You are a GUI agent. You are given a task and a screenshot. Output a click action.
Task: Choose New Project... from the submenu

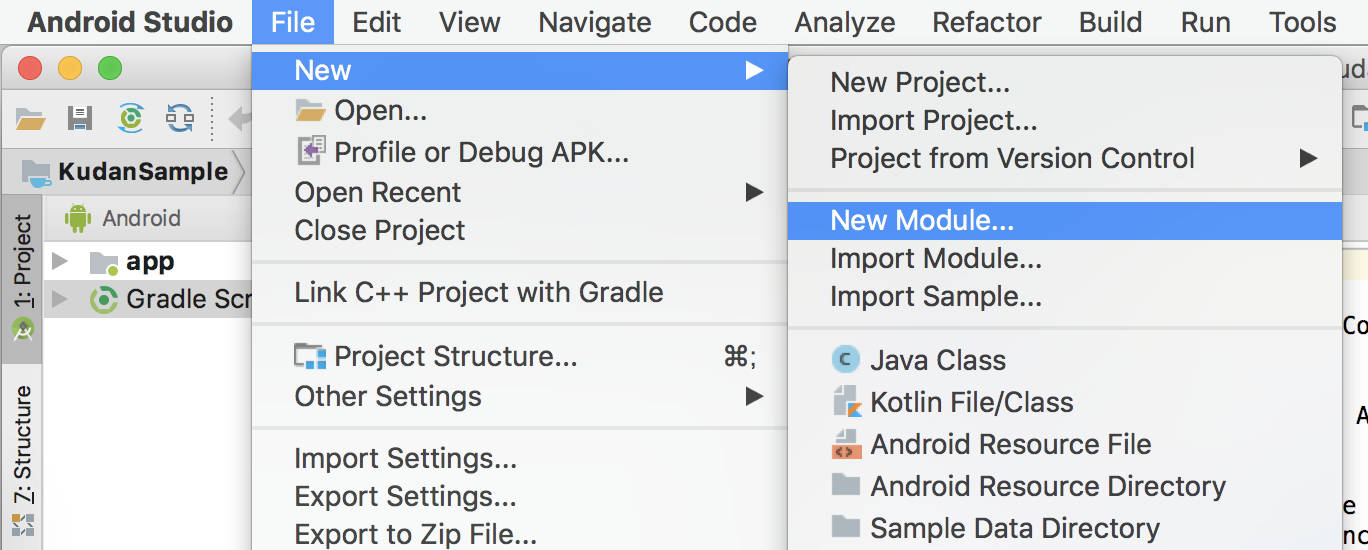pyautogui.click(x=1065, y=82)
